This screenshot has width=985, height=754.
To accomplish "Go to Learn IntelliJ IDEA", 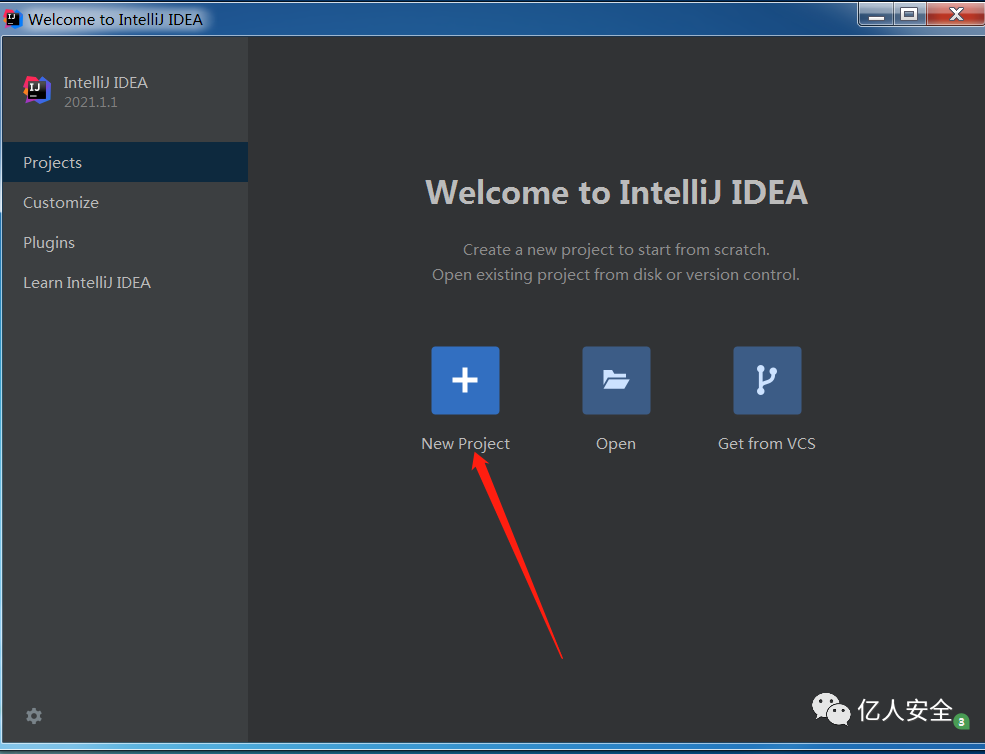I will pos(125,283).
